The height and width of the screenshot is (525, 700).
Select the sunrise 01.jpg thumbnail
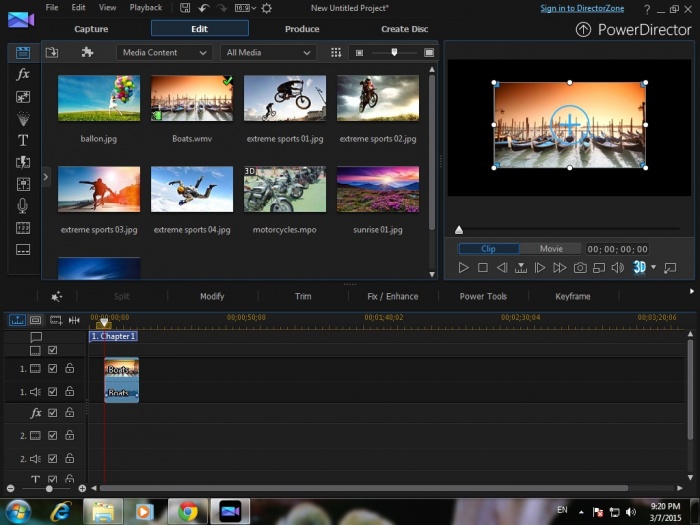pos(378,189)
